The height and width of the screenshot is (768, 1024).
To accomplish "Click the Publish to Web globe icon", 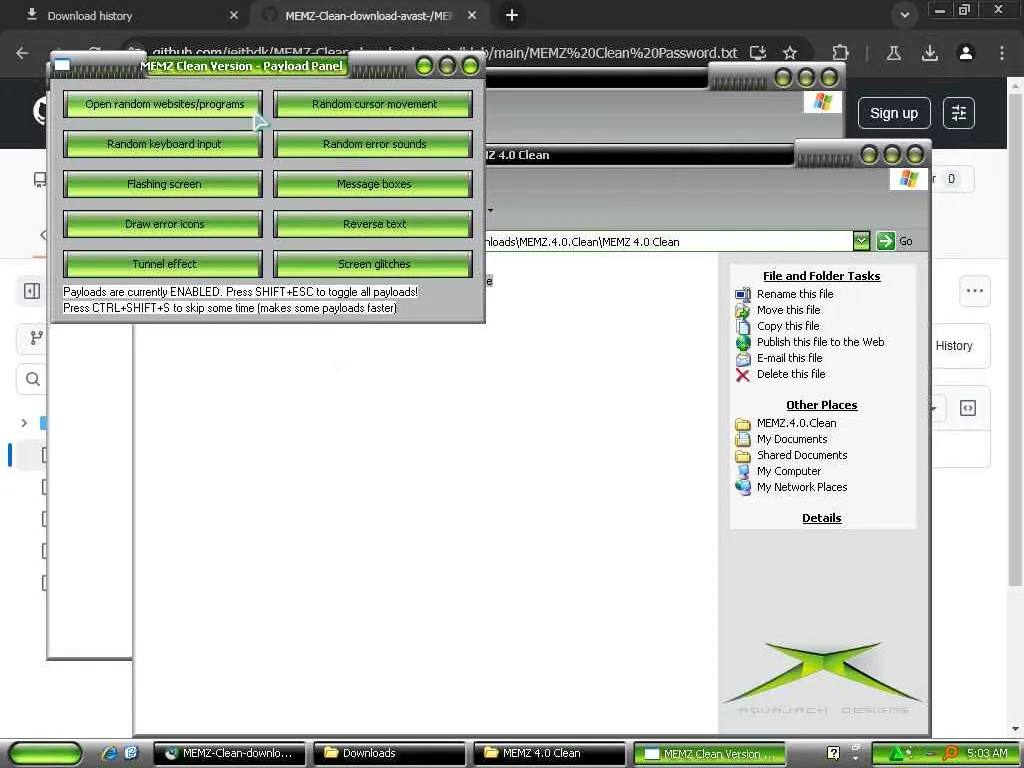I will 743,343.
